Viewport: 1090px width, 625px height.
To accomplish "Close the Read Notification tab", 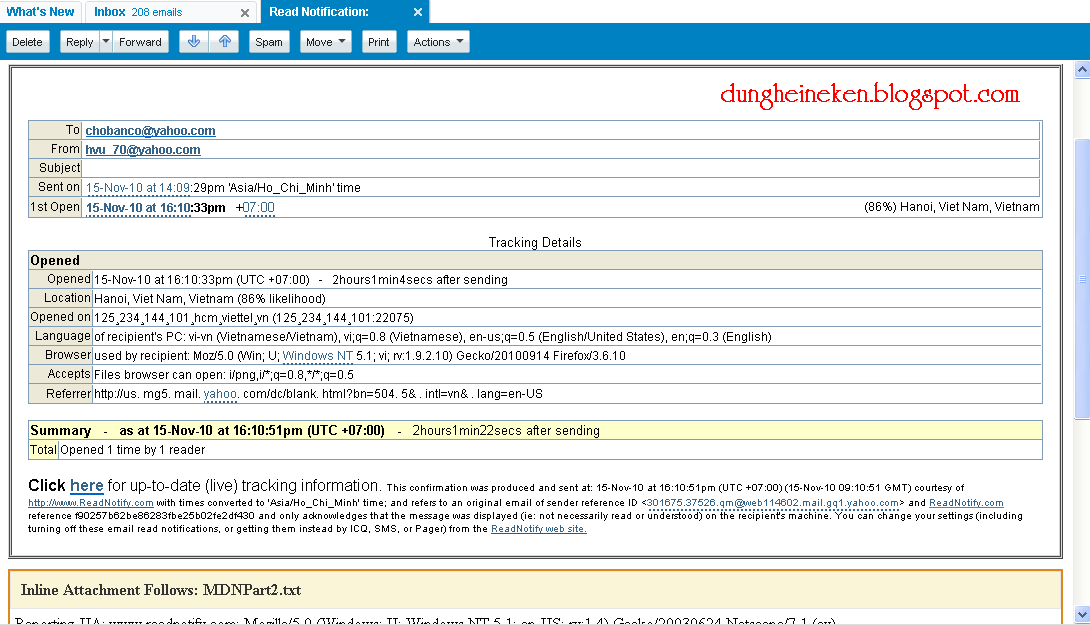I will point(418,12).
